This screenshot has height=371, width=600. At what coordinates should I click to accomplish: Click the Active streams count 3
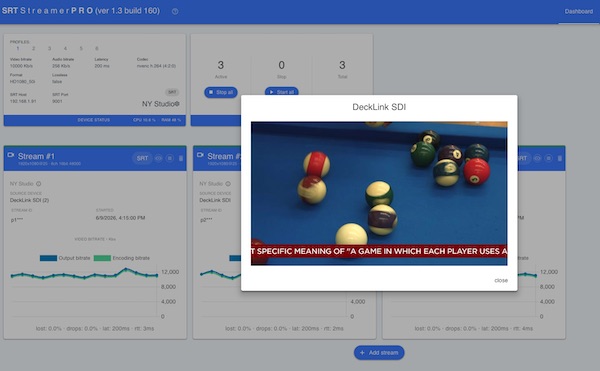221,65
